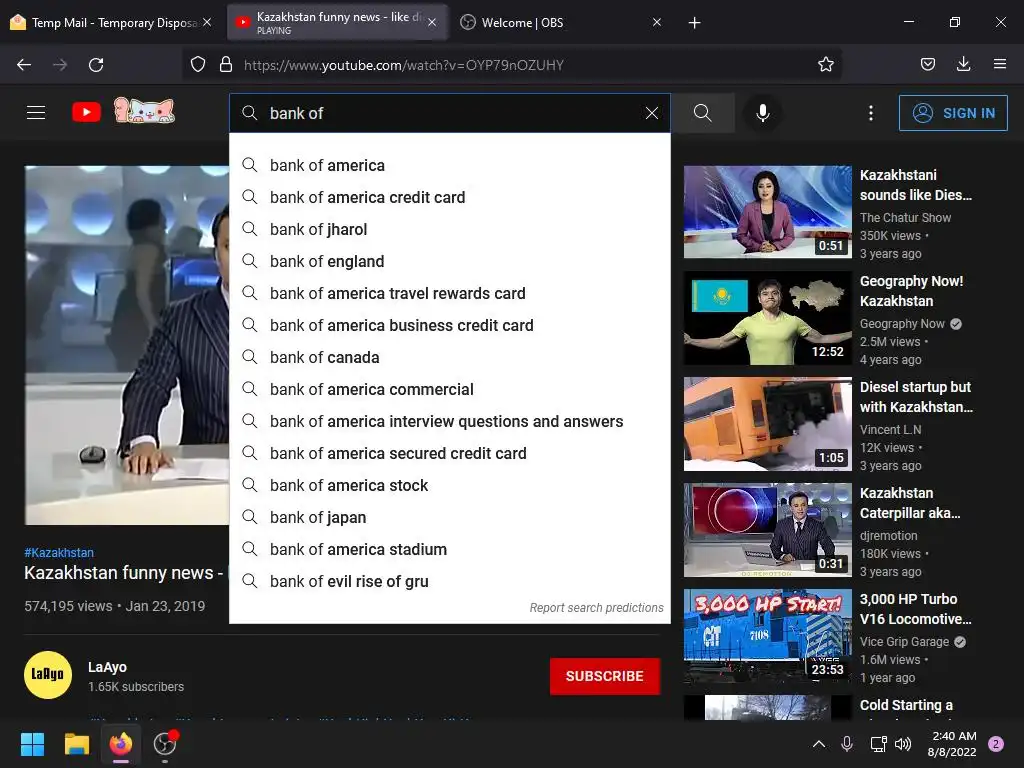Open Diesel startup orange train thumbnail
Image resolution: width=1024 pixels, height=768 pixels.
[767, 424]
